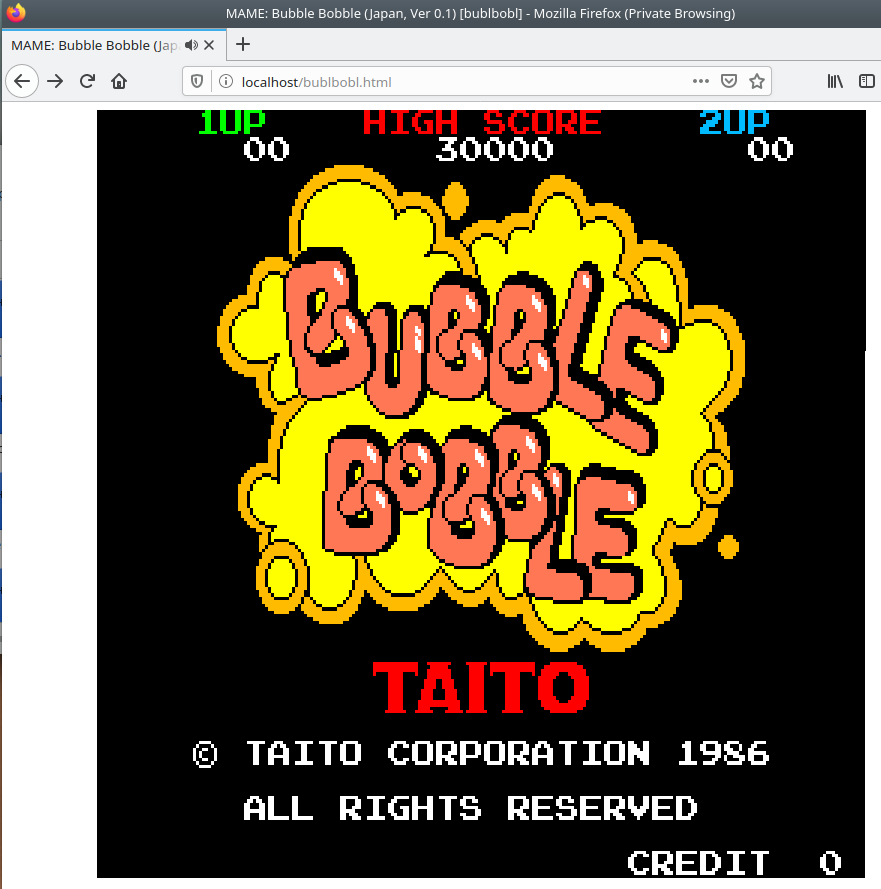Screen dimensions: 881x889
Task: Click the green 1UP label
Action: coord(231,122)
